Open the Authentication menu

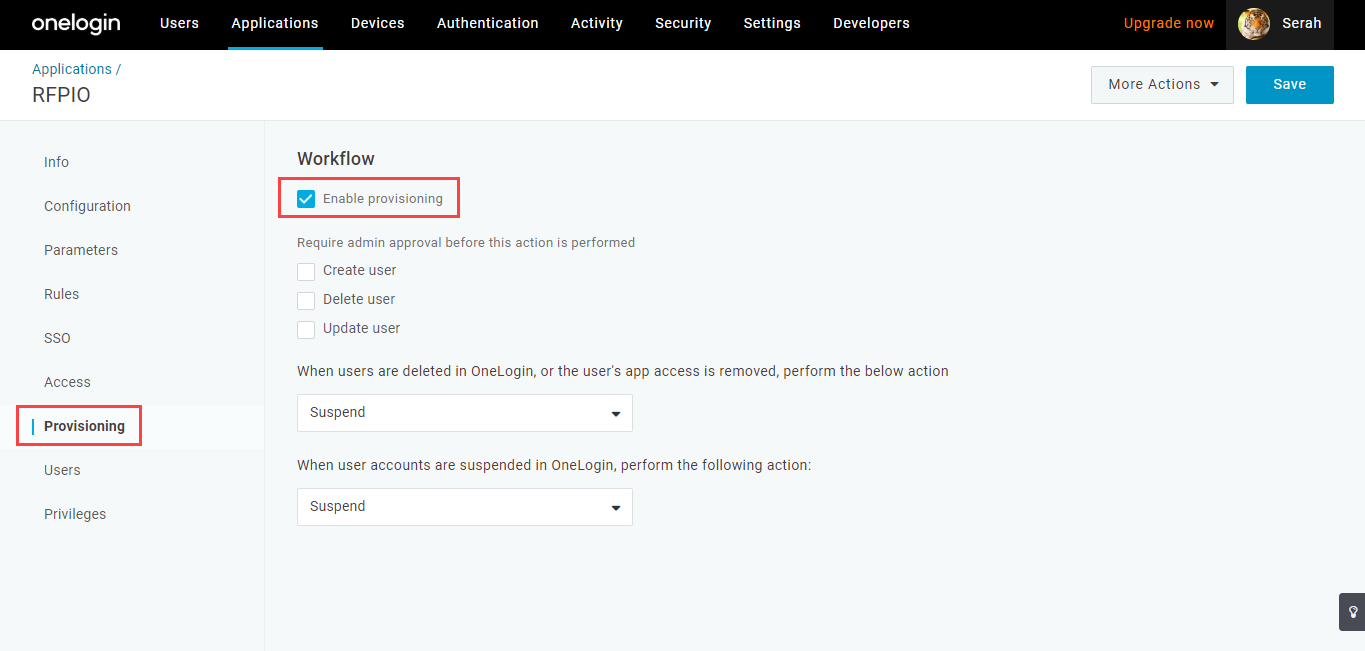(488, 23)
